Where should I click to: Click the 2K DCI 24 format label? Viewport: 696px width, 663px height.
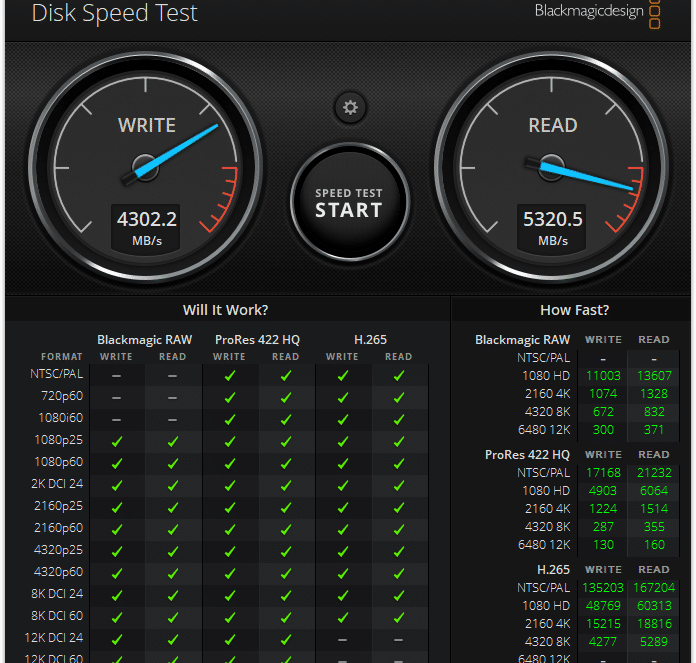(57, 484)
